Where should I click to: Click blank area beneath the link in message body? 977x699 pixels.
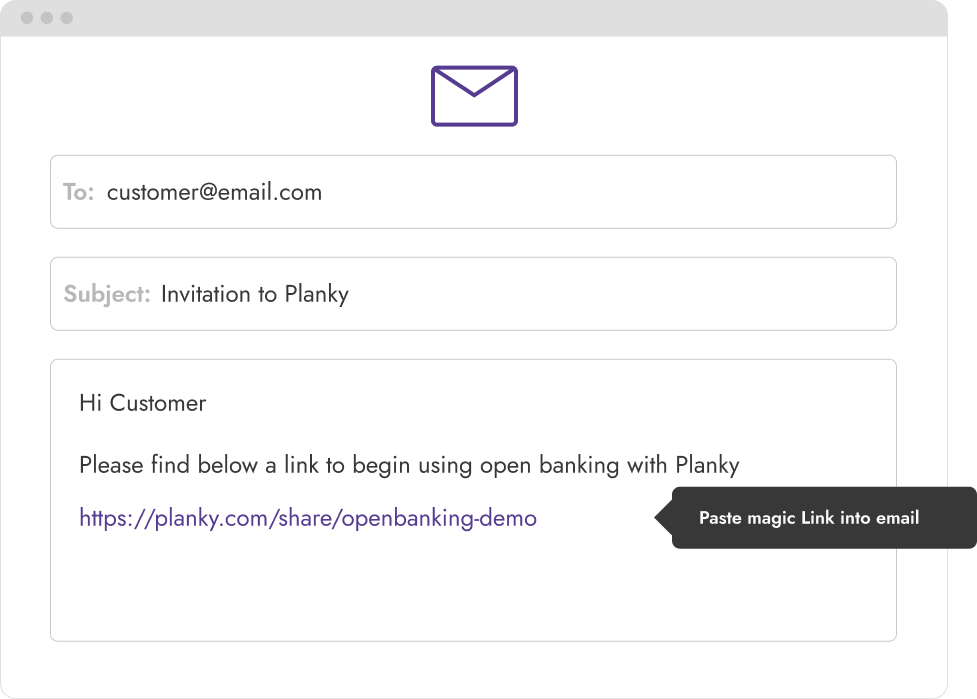[x=474, y=586]
